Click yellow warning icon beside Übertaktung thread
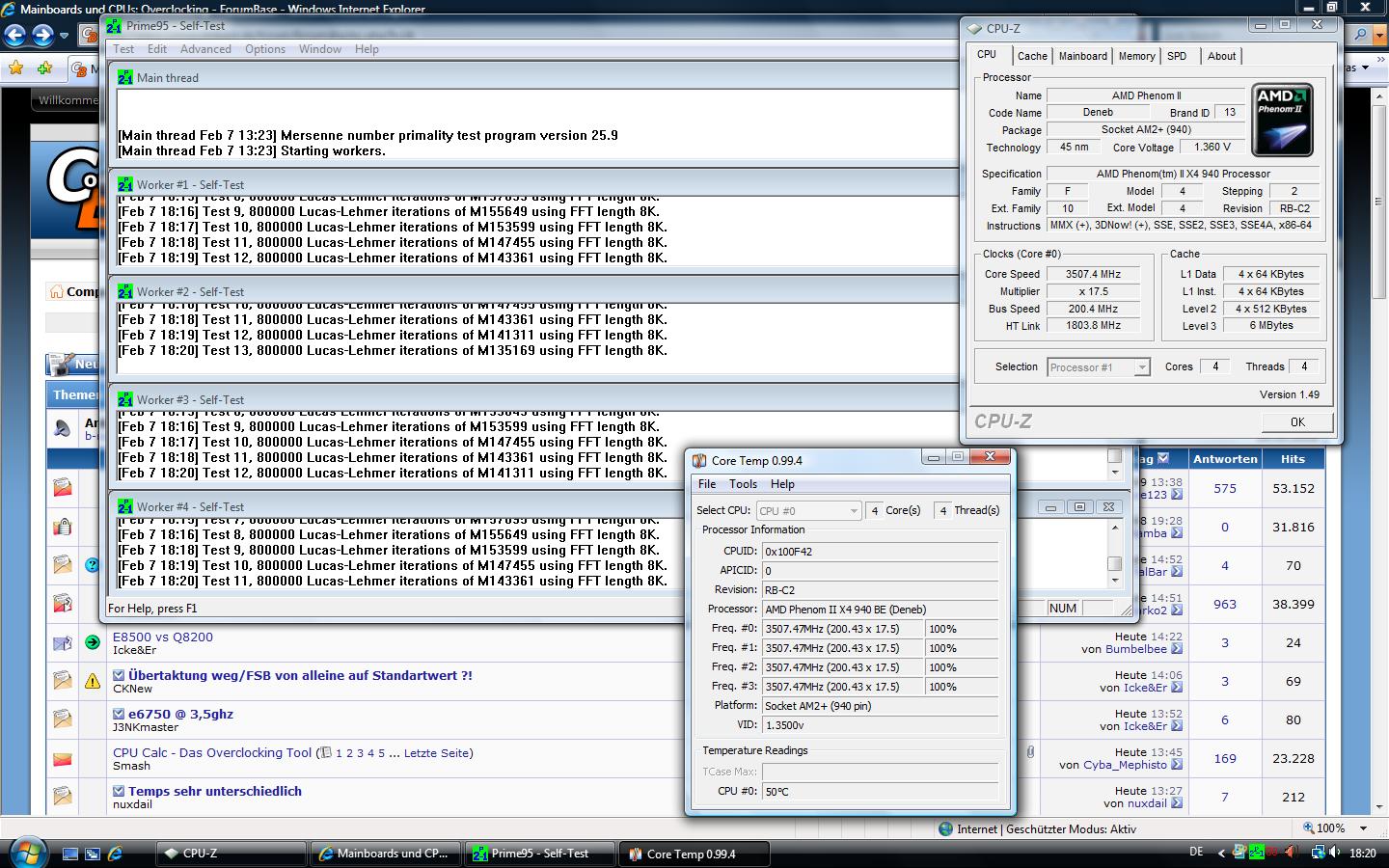 click(x=93, y=681)
